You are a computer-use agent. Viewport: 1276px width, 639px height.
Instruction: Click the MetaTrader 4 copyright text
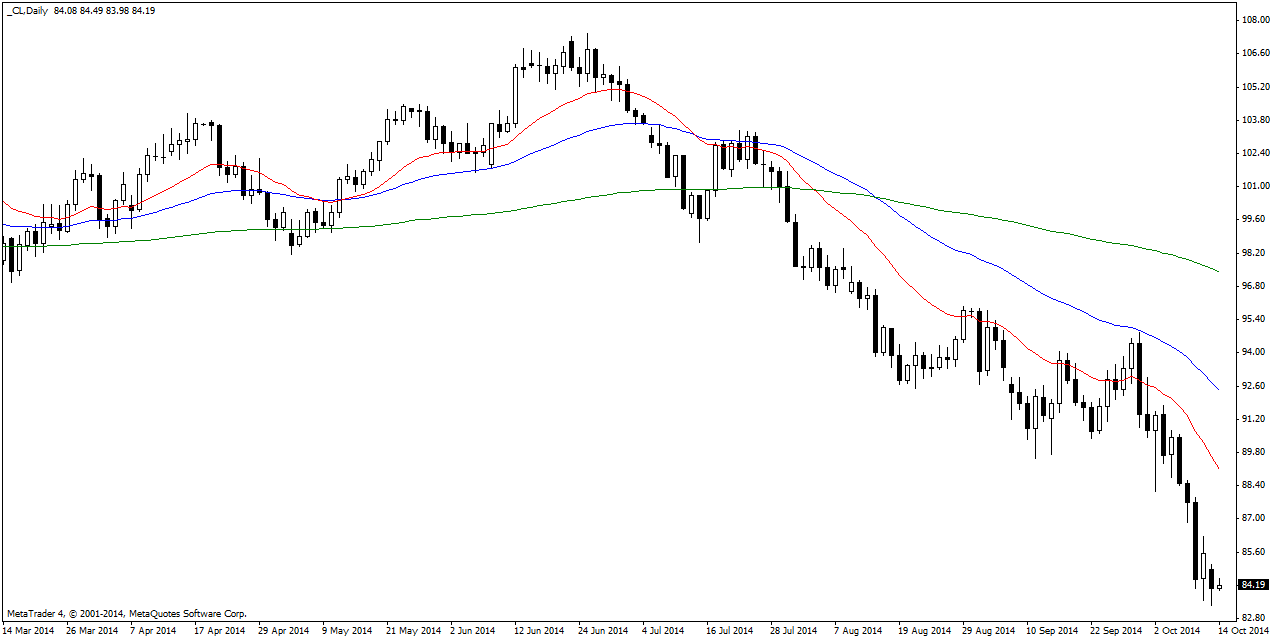(x=125, y=613)
